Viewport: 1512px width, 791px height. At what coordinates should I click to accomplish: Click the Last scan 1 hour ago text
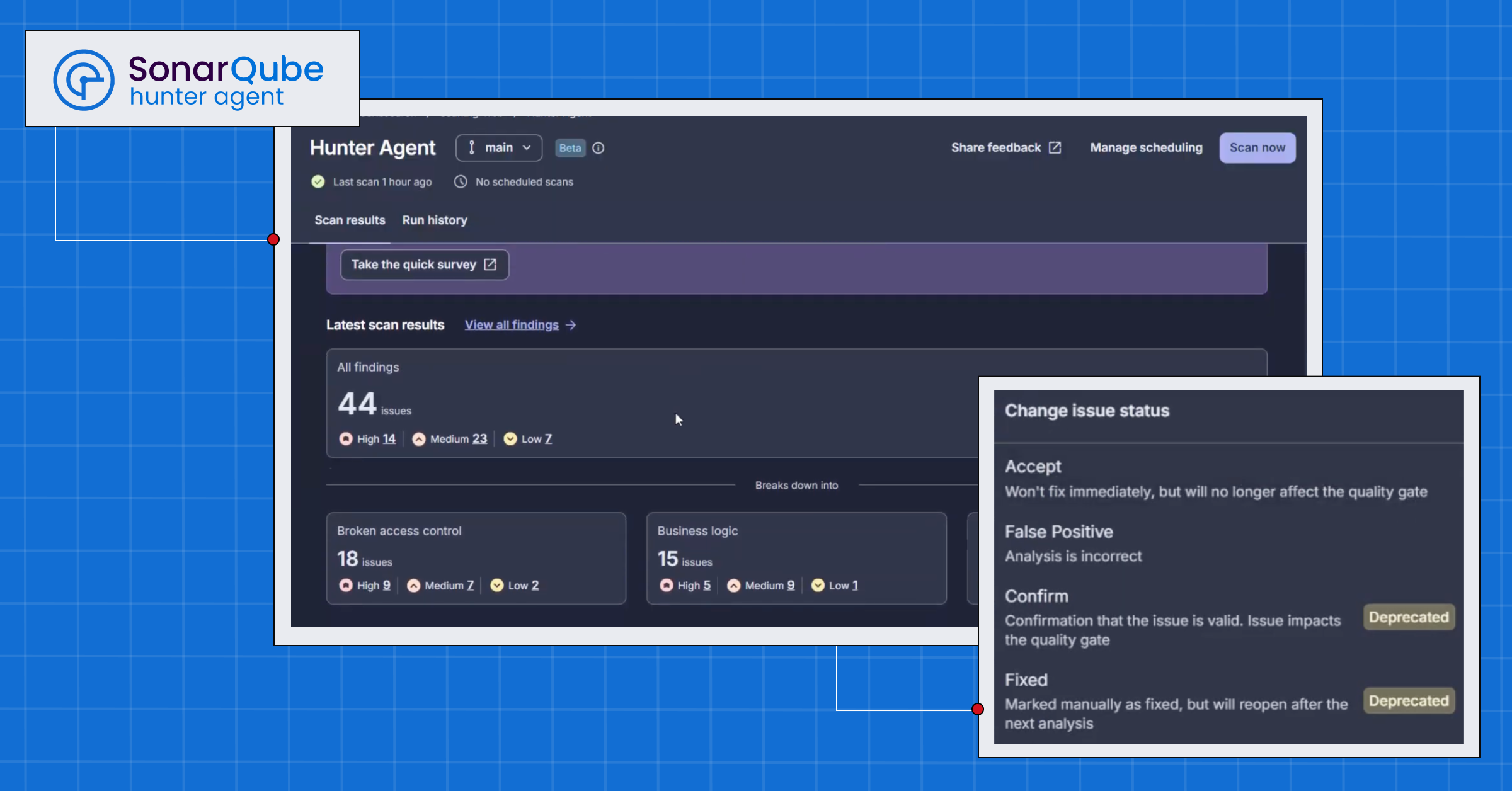click(x=382, y=182)
